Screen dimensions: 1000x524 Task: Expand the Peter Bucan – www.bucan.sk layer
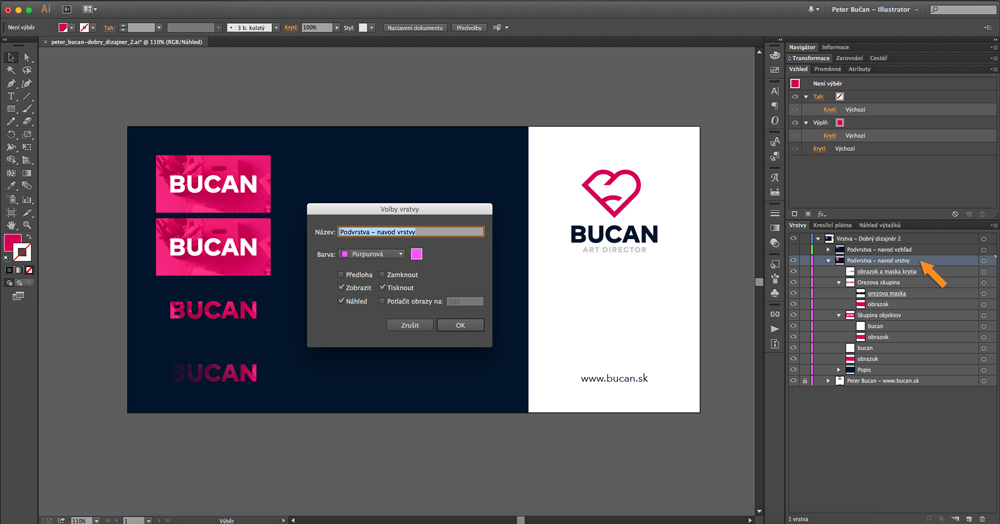[828, 381]
